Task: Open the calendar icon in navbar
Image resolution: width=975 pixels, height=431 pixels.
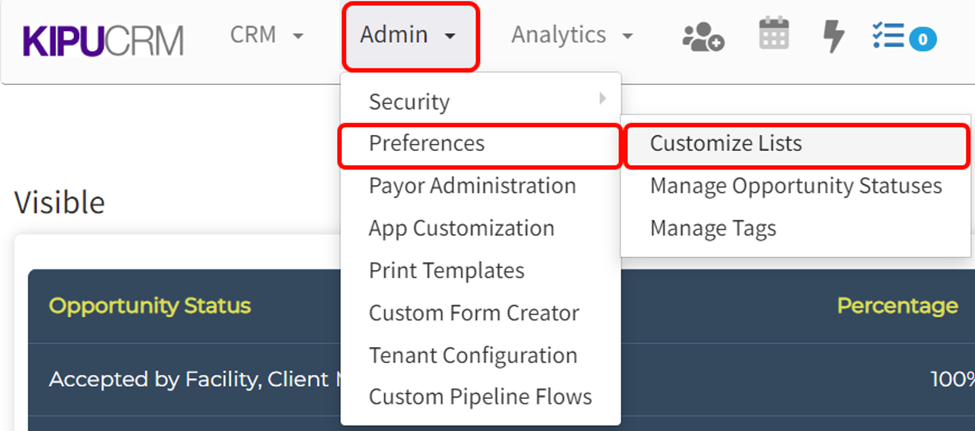Action: [x=774, y=34]
